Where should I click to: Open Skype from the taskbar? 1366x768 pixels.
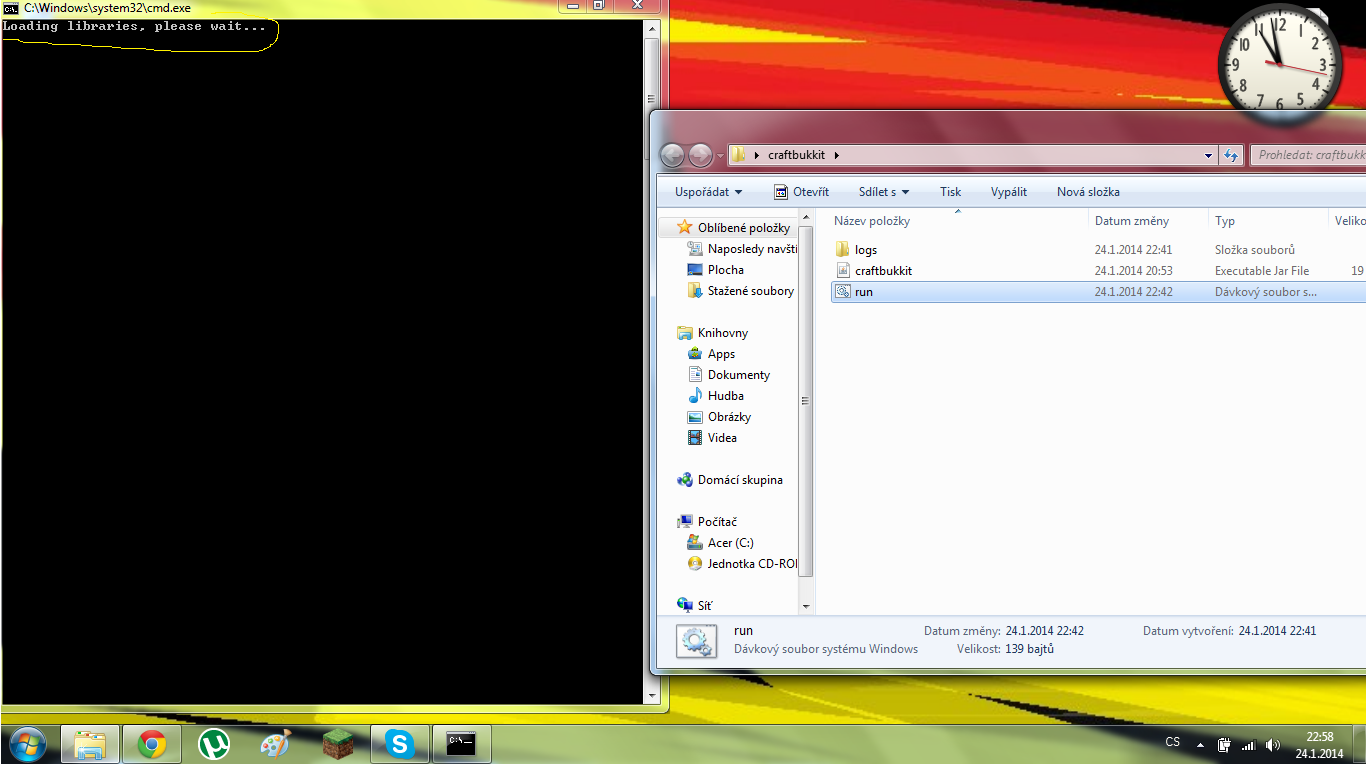click(400, 744)
